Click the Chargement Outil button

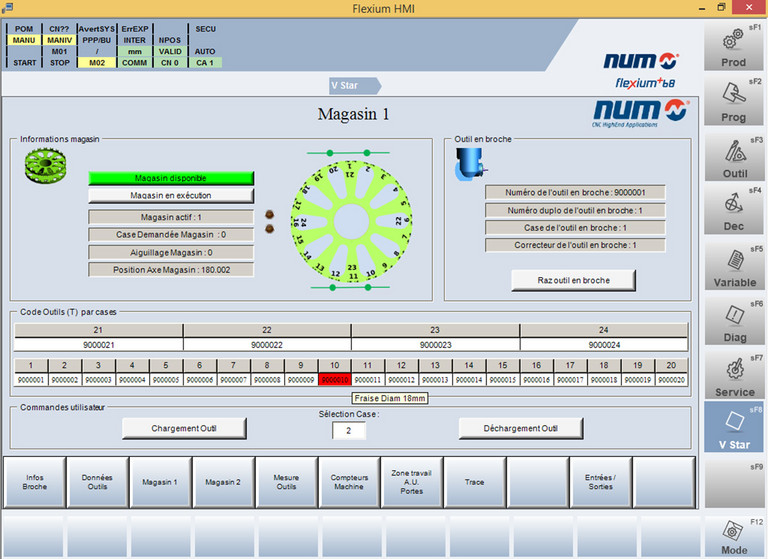(184, 428)
